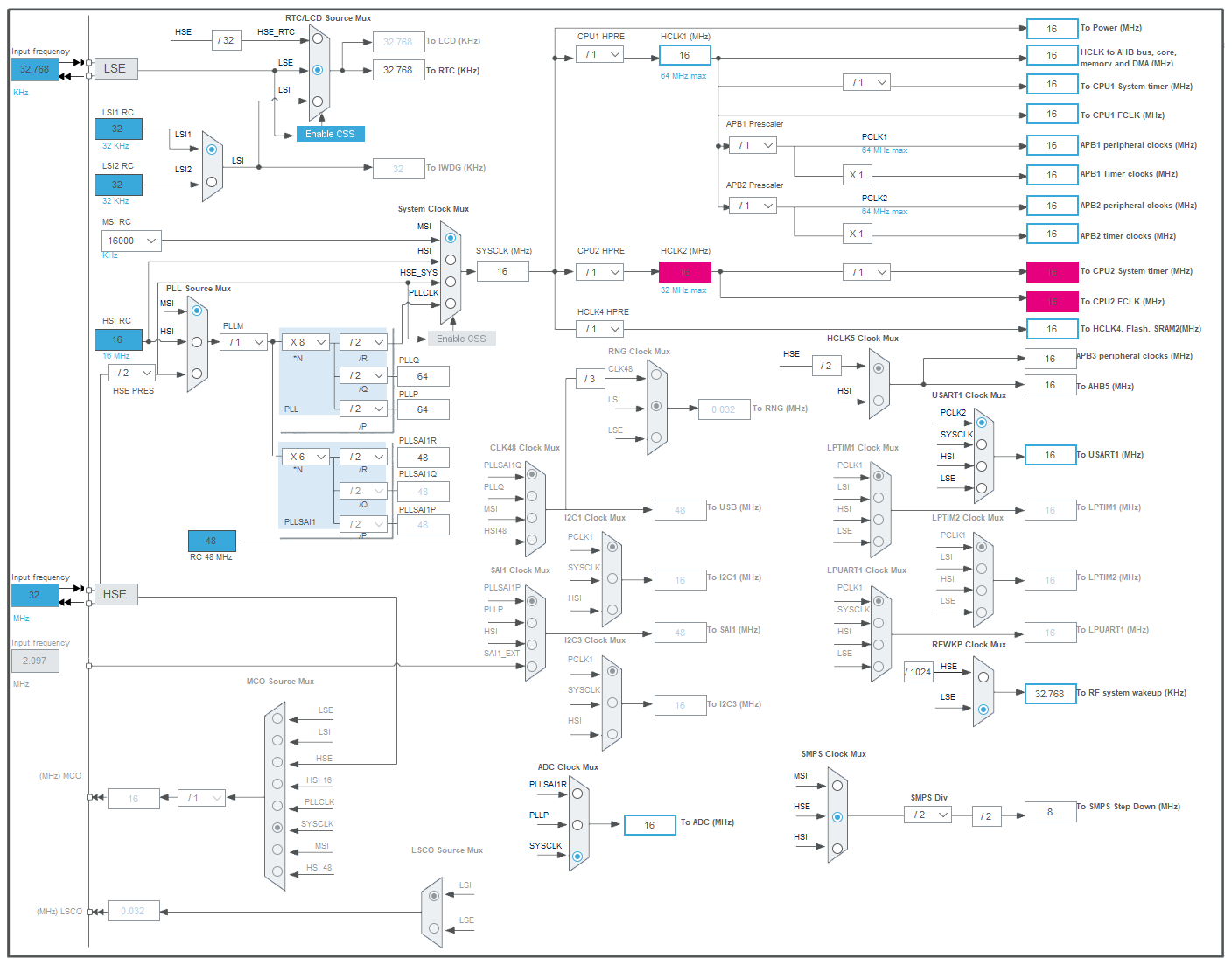Viewport: 1232px width, 965px height.
Task: Click Enable CSS next to the RTC mux
Action: tap(330, 133)
